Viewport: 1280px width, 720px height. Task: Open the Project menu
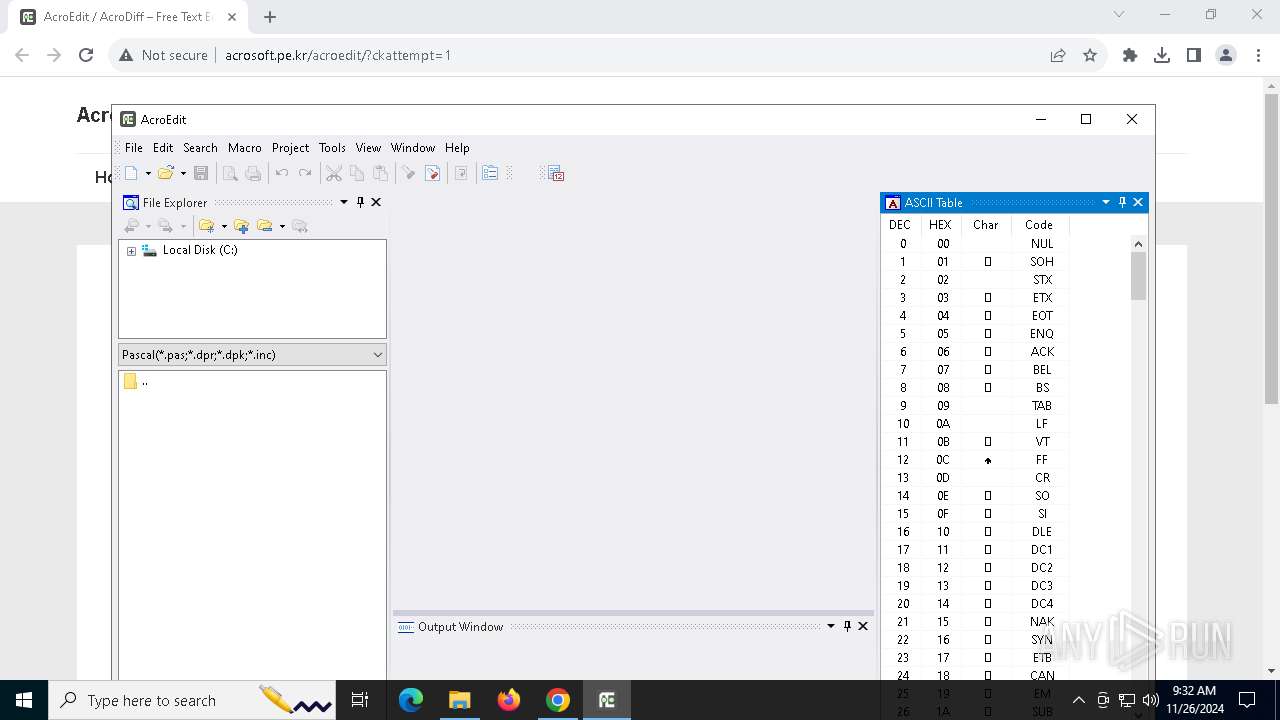tap(290, 147)
